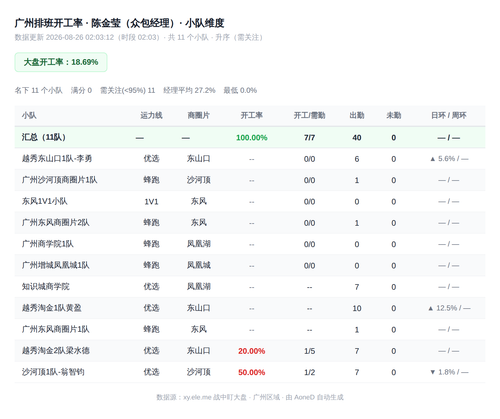This screenshot has height=419, width=500.
Task: Open the 广州沙河顶商圈片1队 row
Action: pos(250,180)
